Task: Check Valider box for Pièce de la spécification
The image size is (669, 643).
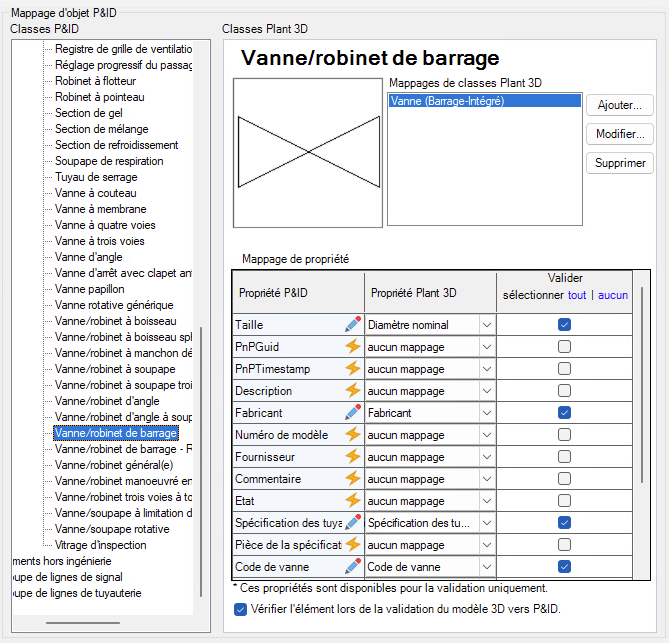Action: pyautogui.click(x=564, y=545)
